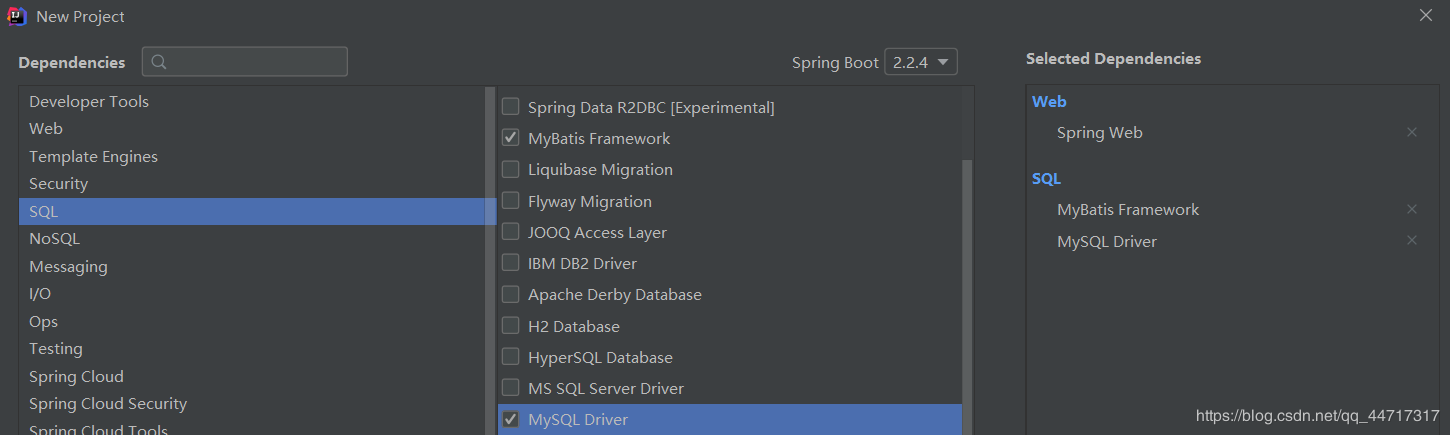Check the Liquibase Migration checkbox
The height and width of the screenshot is (435, 1450).
(510, 169)
